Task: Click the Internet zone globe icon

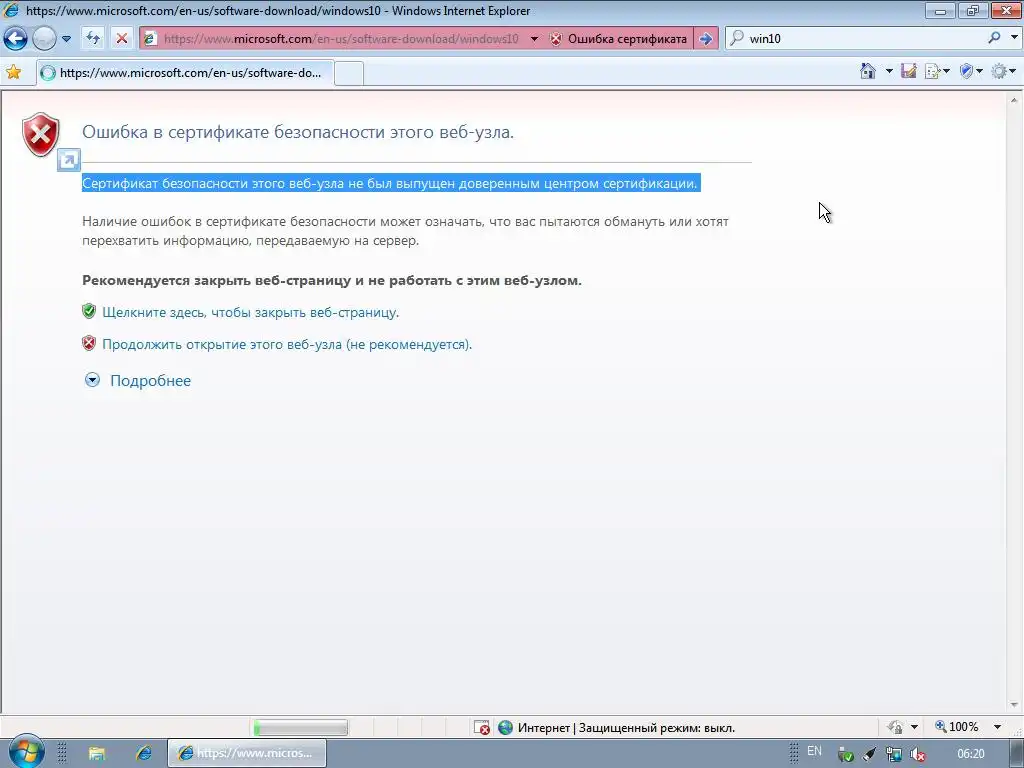Action: 505,728
